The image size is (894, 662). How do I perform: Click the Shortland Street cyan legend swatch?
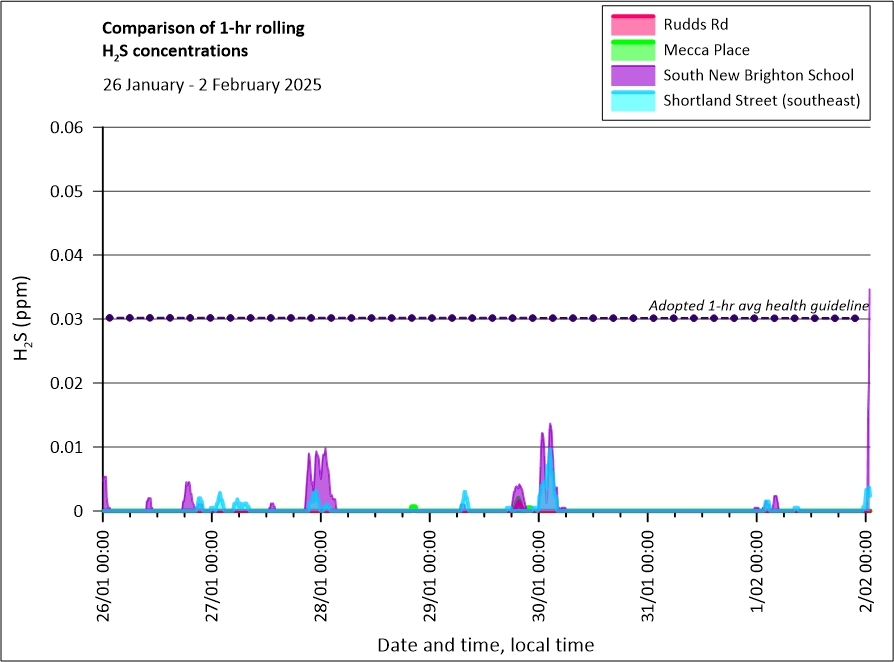click(x=629, y=100)
